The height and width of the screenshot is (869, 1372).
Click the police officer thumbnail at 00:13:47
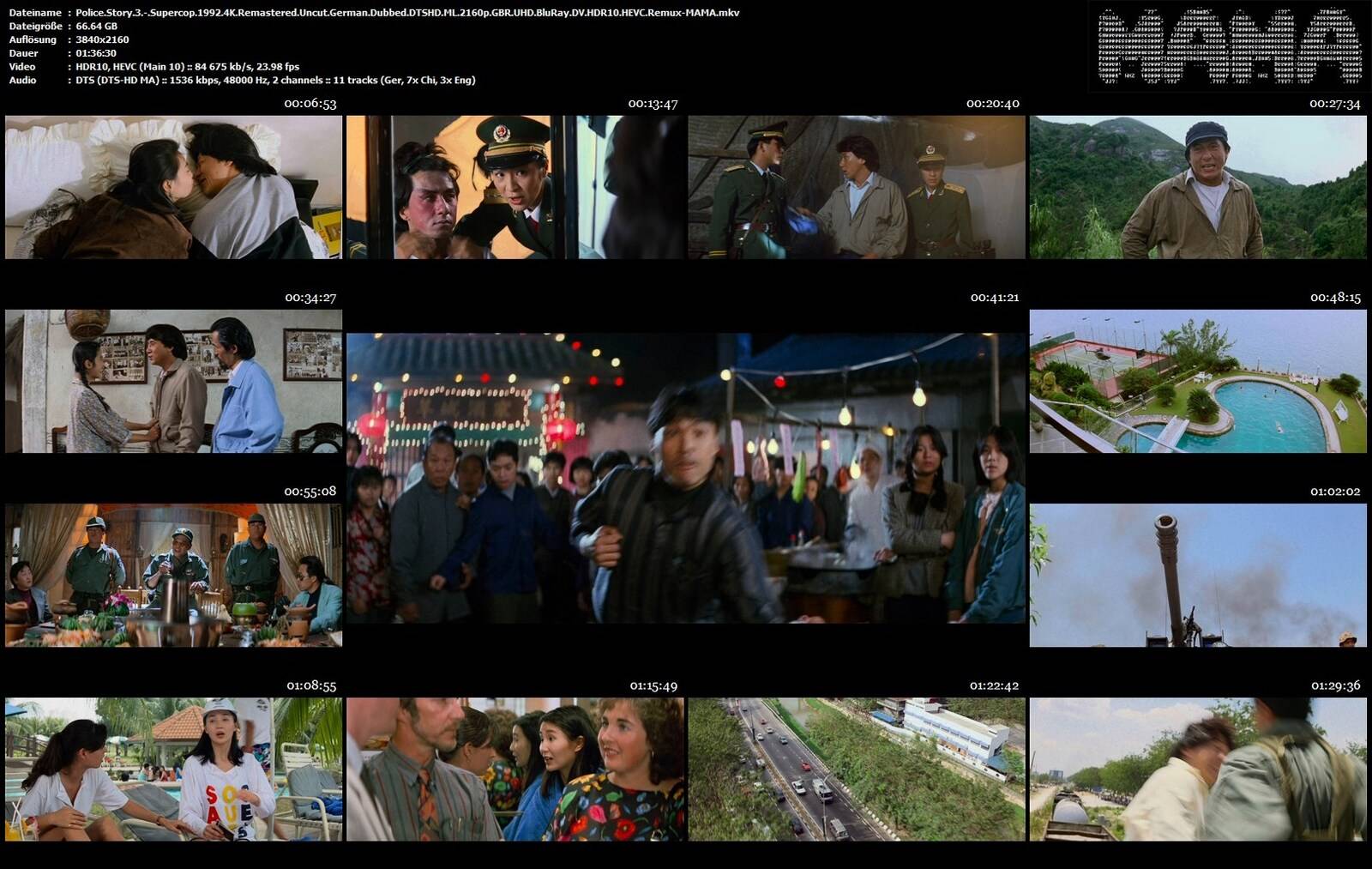(515, 187)
